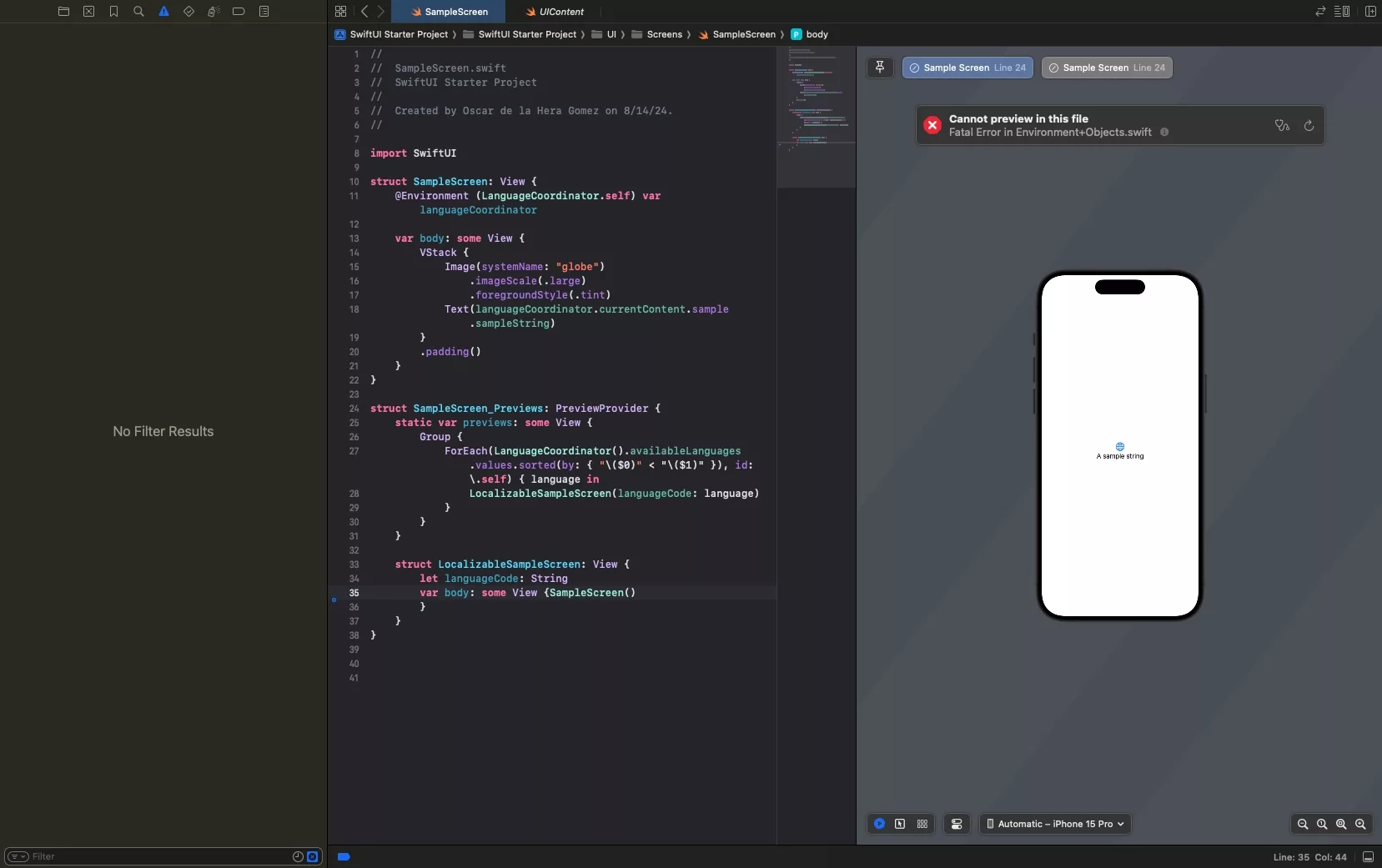
Task: Click line number 24 in the gutter
Action: [x=354, y=409]
